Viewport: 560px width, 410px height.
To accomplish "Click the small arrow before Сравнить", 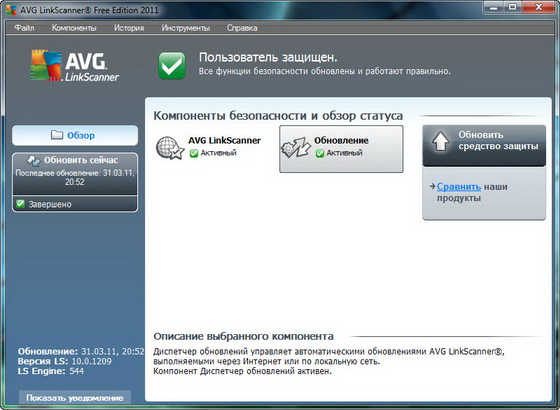I will 432,186.
